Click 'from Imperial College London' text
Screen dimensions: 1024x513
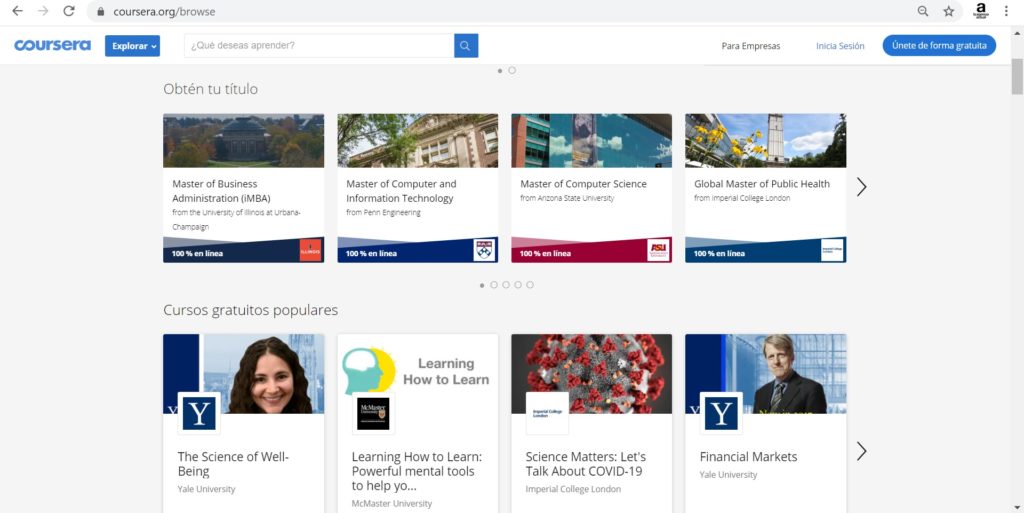[x=742, y=198]
